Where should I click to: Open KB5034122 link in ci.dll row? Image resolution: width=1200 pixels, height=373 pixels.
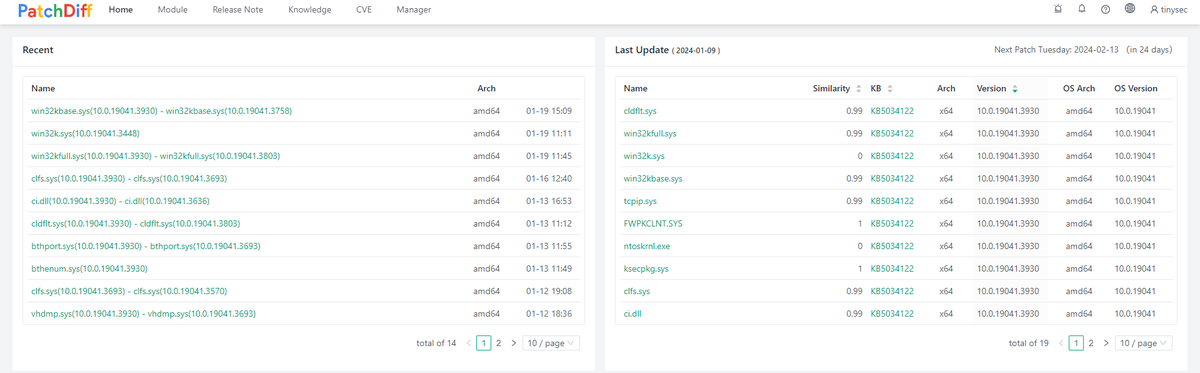[893, 314]
